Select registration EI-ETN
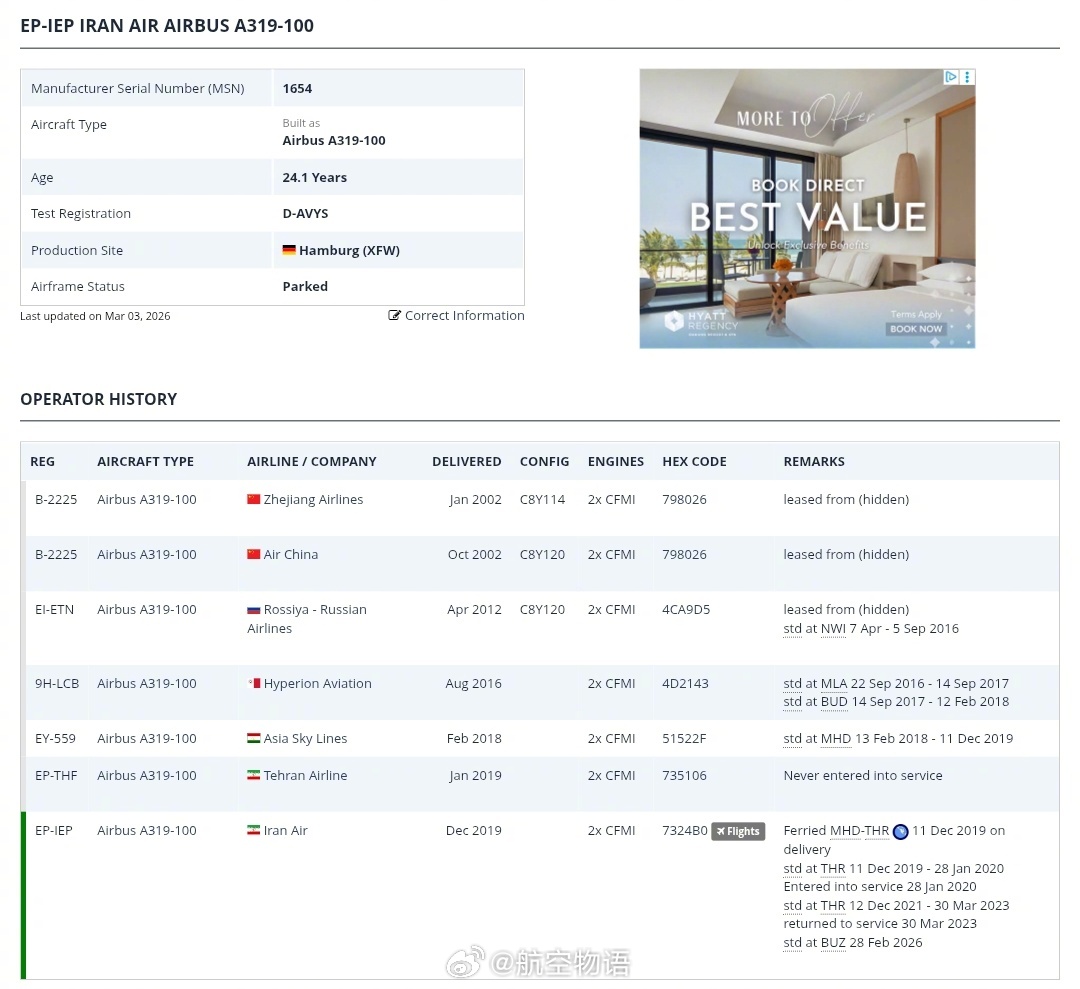The image size is (1080, 989). click(x=54, y=610)
